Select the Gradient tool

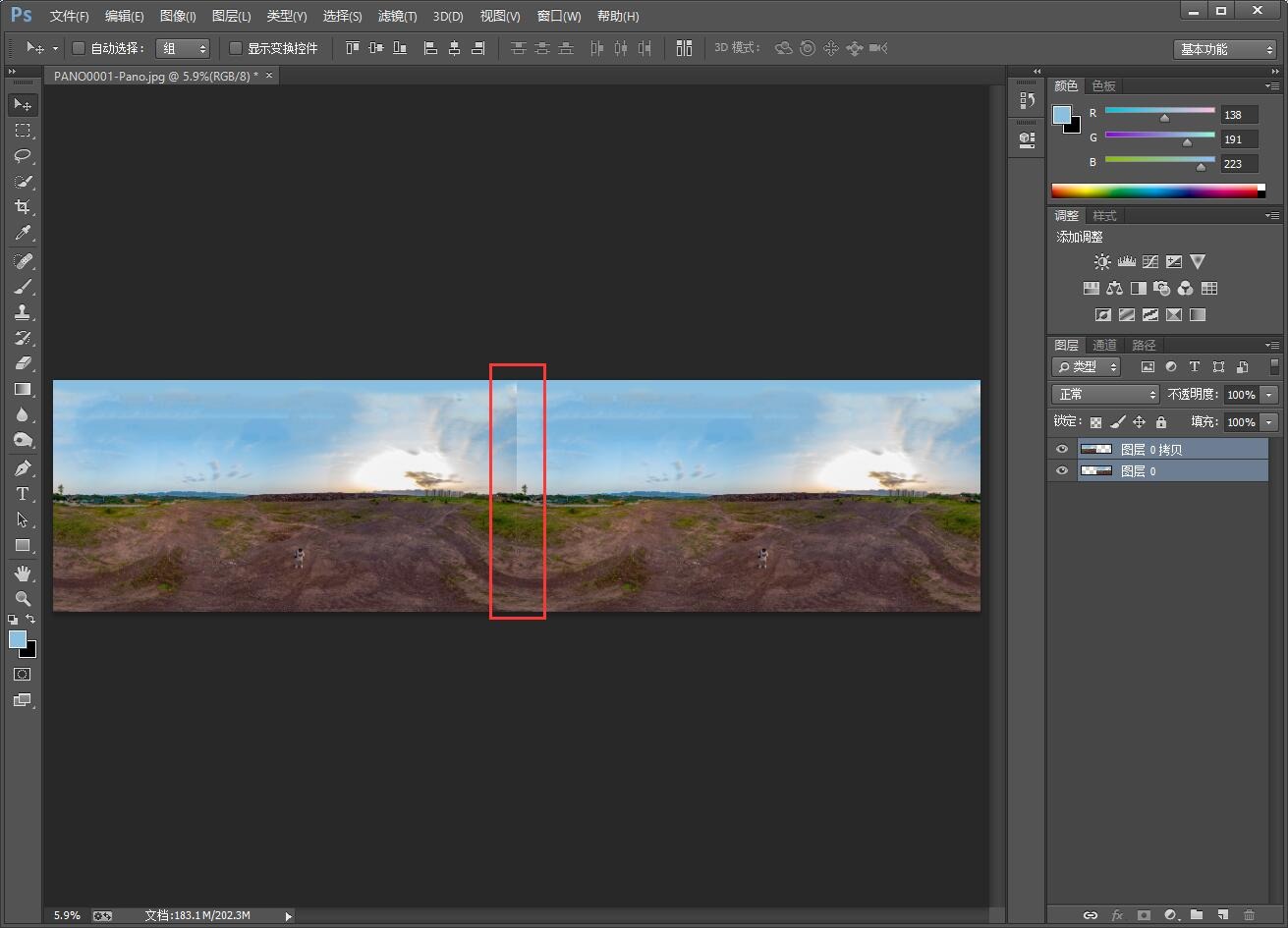pyautogui.click(x=23, y=389)
